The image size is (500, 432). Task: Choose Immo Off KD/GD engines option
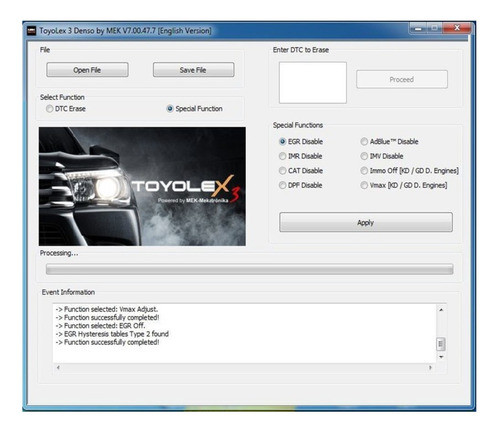tap(410, 171)
